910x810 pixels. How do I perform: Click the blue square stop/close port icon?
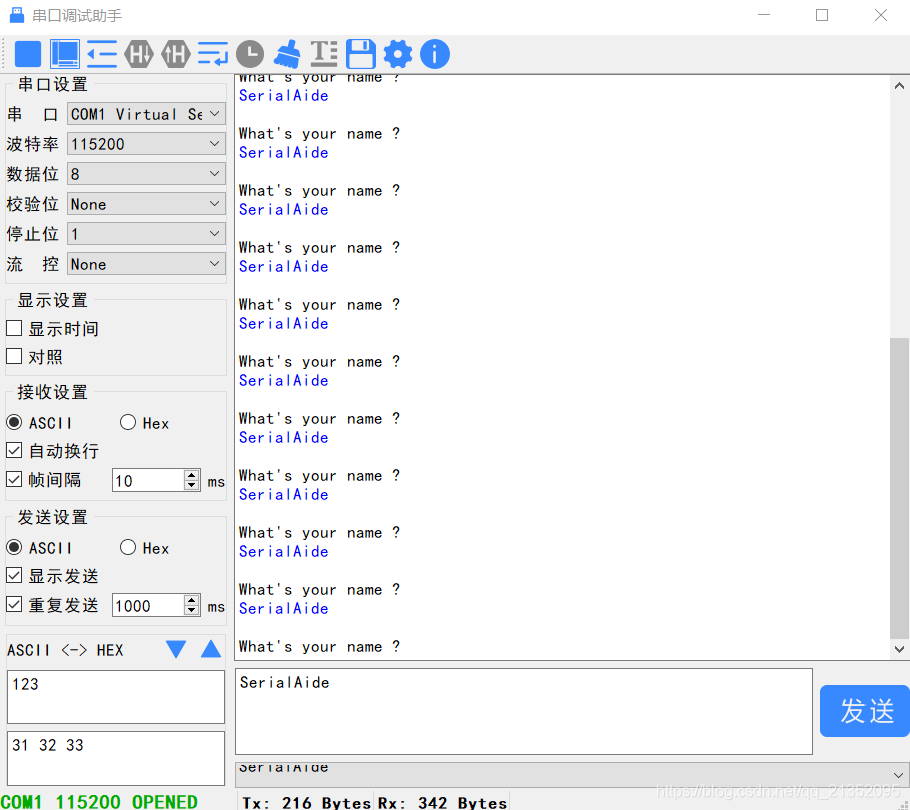click(x=27, y=55)
